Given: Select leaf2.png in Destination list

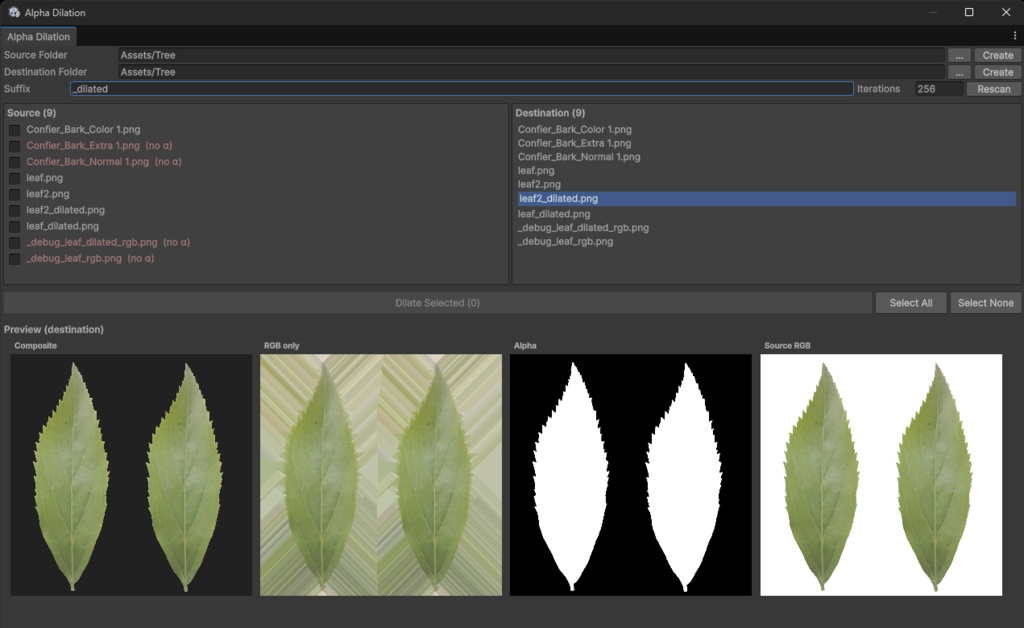Looking at the screenshot, I should tap(539, 184).
